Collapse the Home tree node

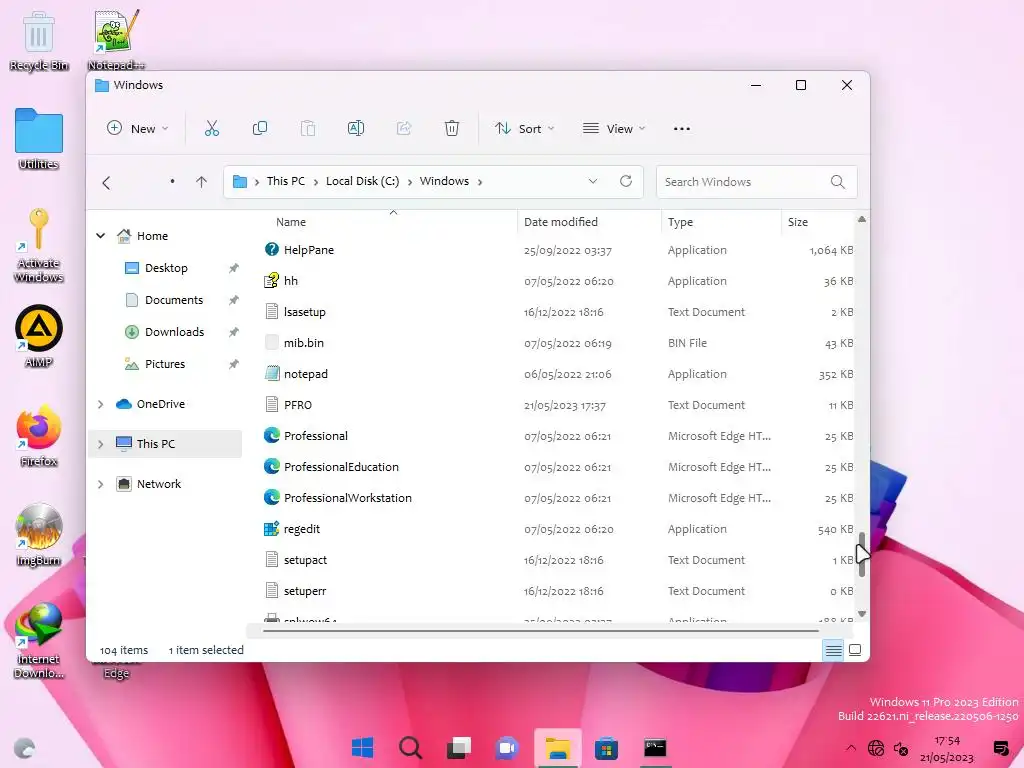tap(101, 236)
